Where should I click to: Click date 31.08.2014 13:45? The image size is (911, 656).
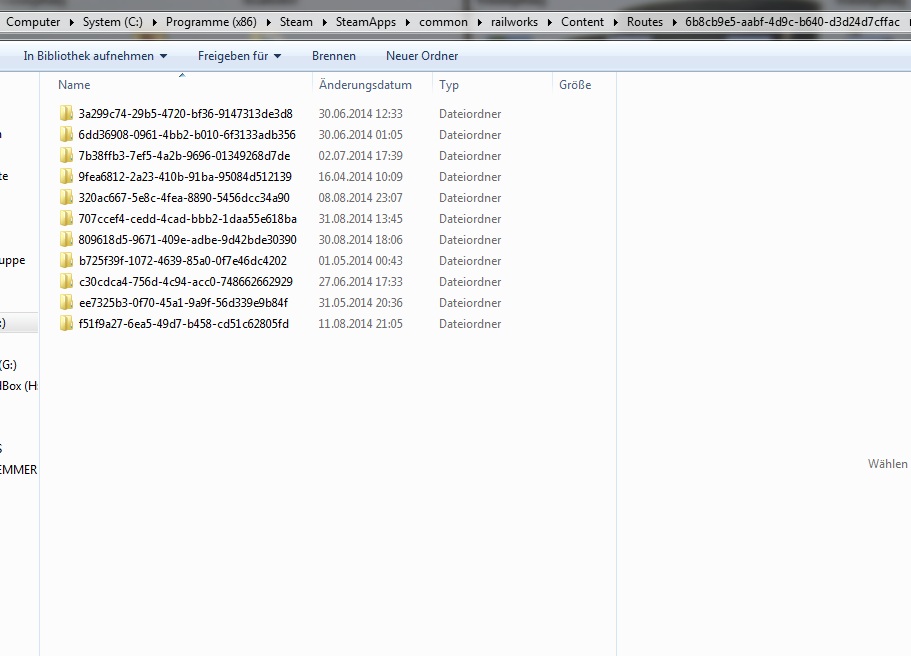360,218
